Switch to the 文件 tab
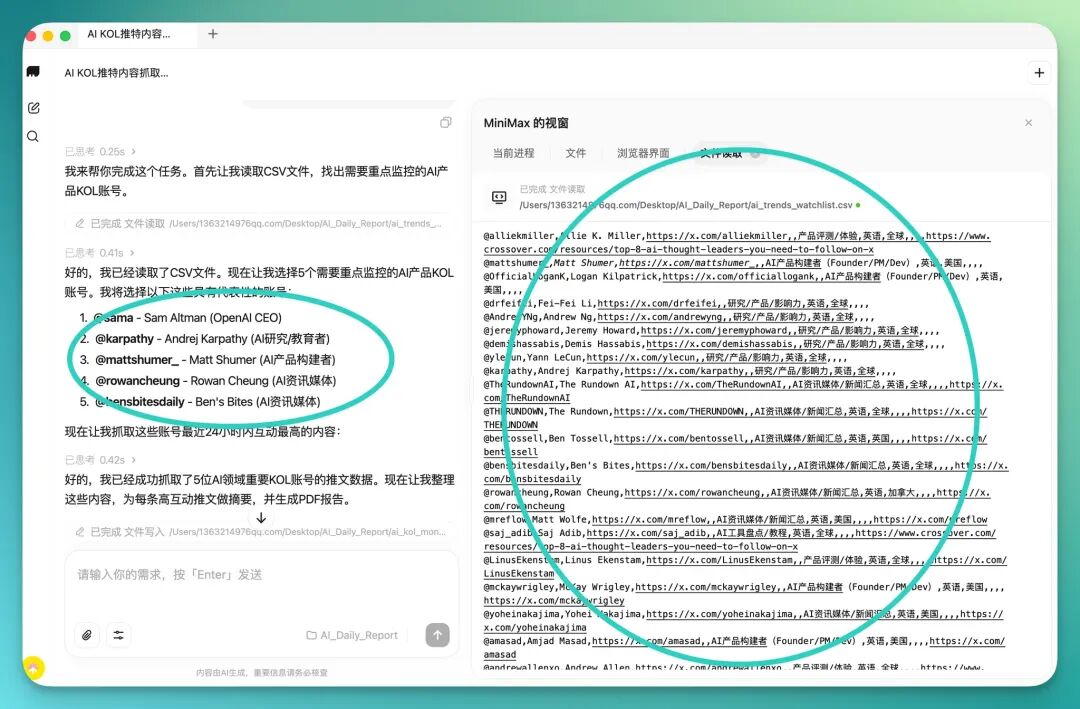 point(576,153)
